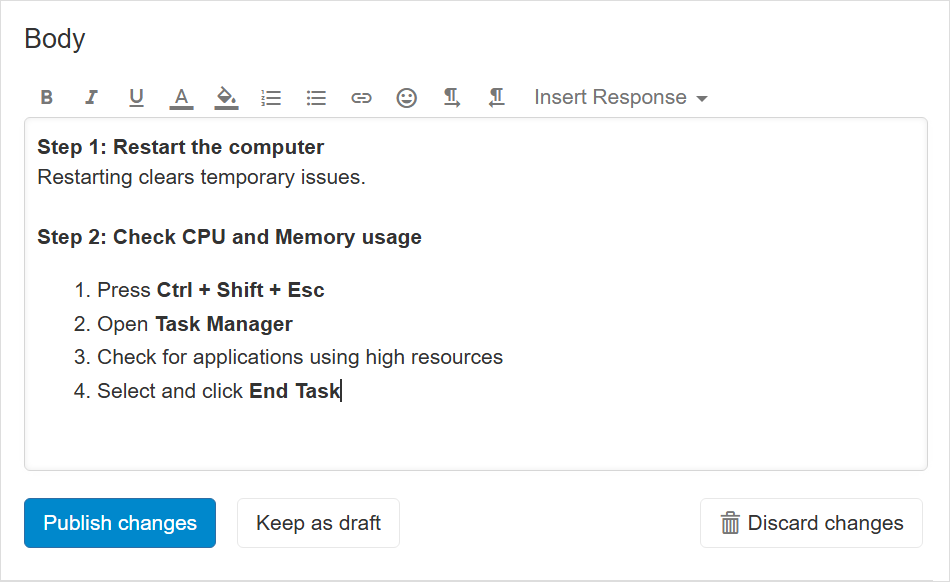
Task: Set left-to-right text direction
Action: tap(452, 97)
